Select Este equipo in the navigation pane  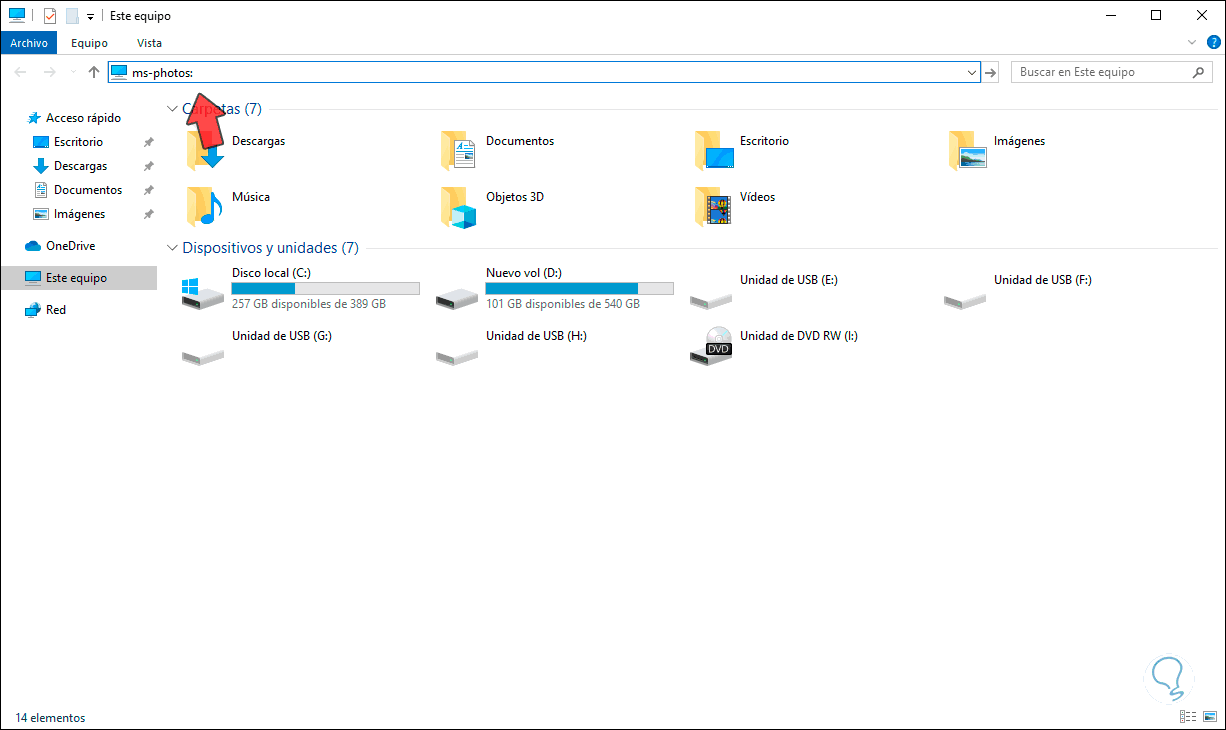point(78,278)
